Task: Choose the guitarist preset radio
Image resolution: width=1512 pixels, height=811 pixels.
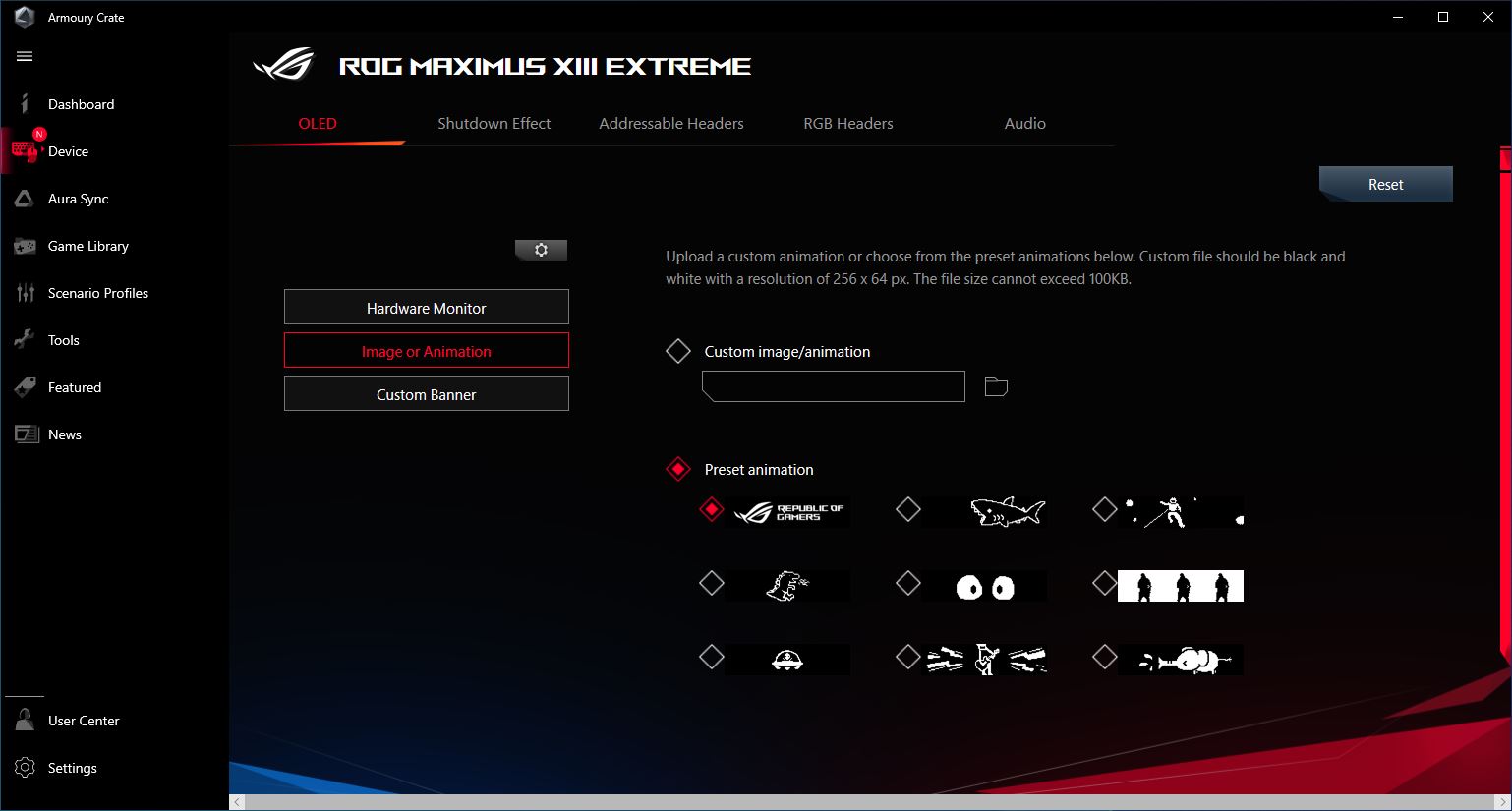Action: click(908, 657)
